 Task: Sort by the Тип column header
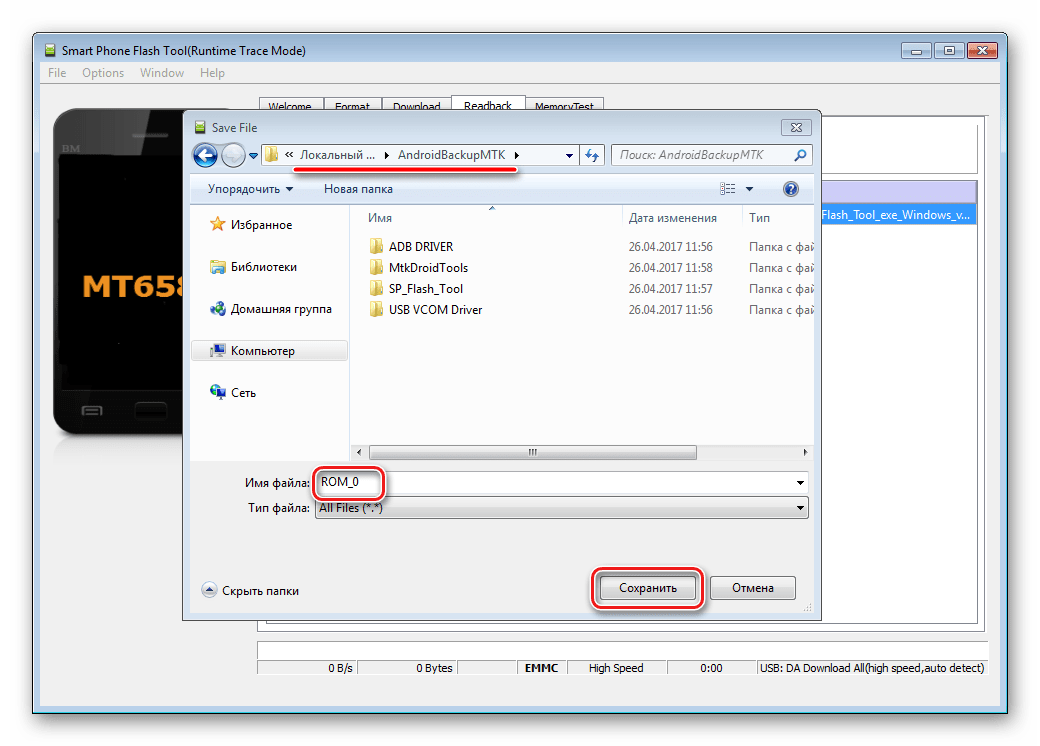click(759, 218)
